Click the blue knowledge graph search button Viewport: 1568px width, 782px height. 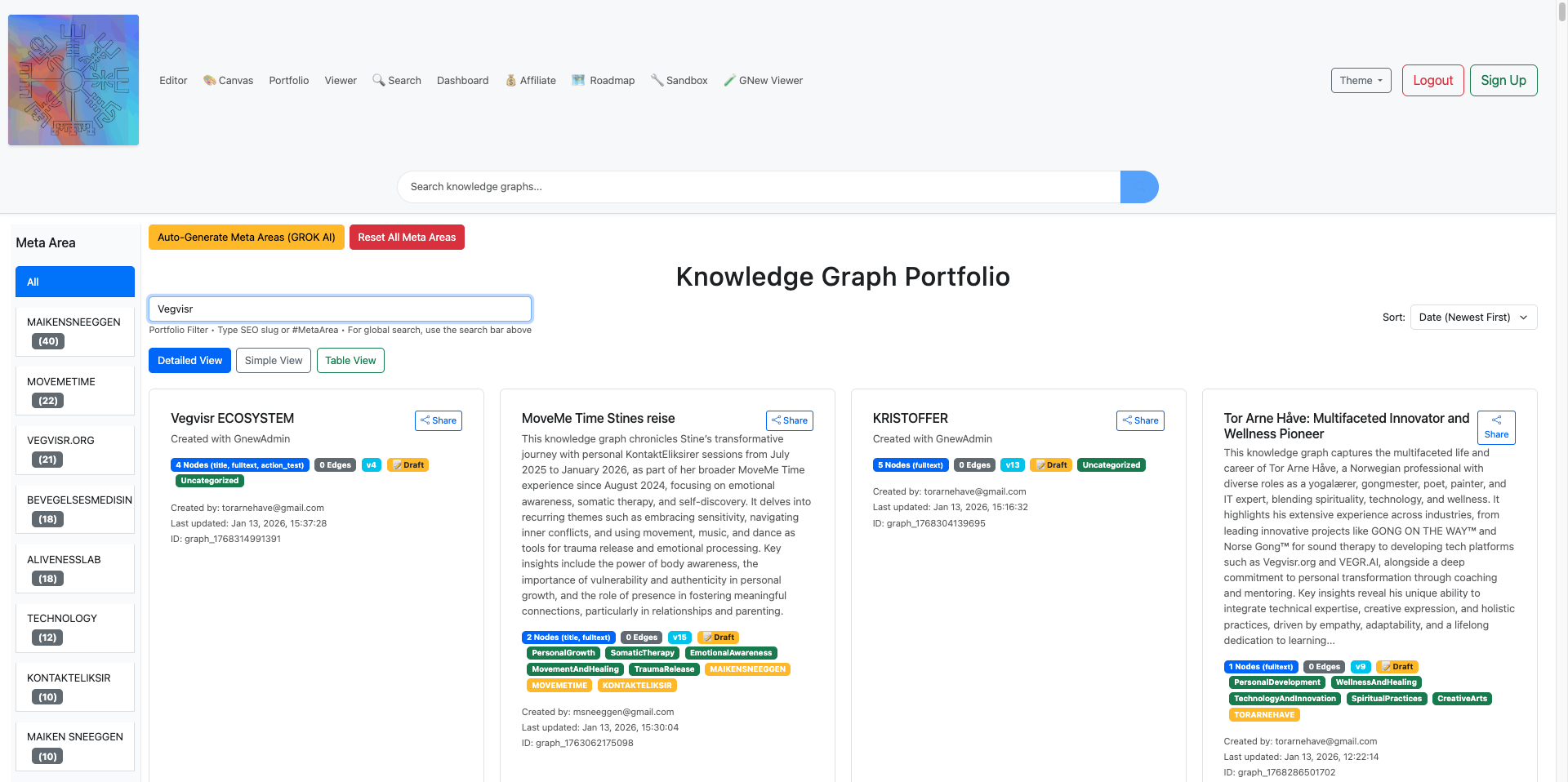click(1138, 187)
